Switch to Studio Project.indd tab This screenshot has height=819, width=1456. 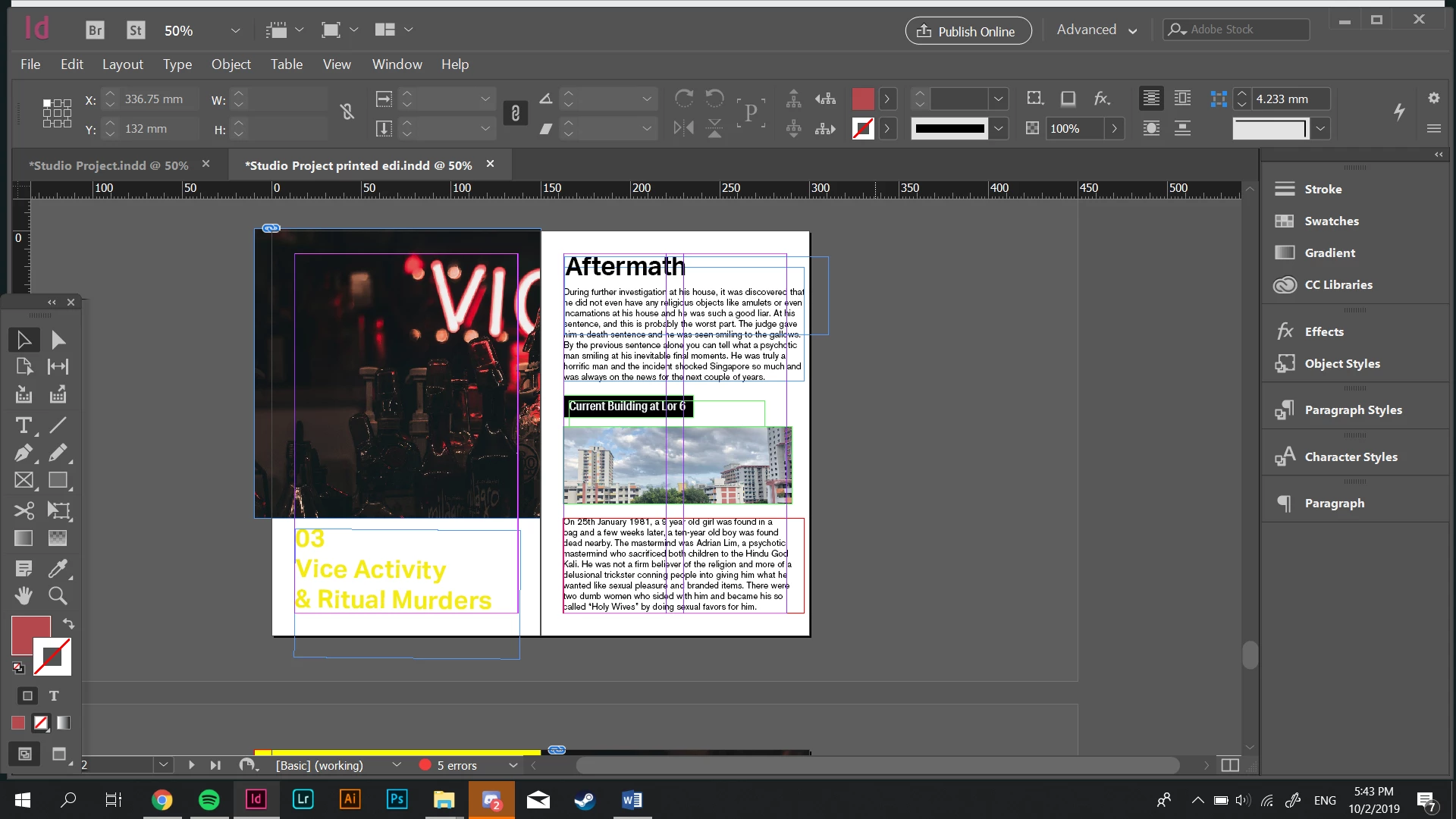(x=108, y=165)
